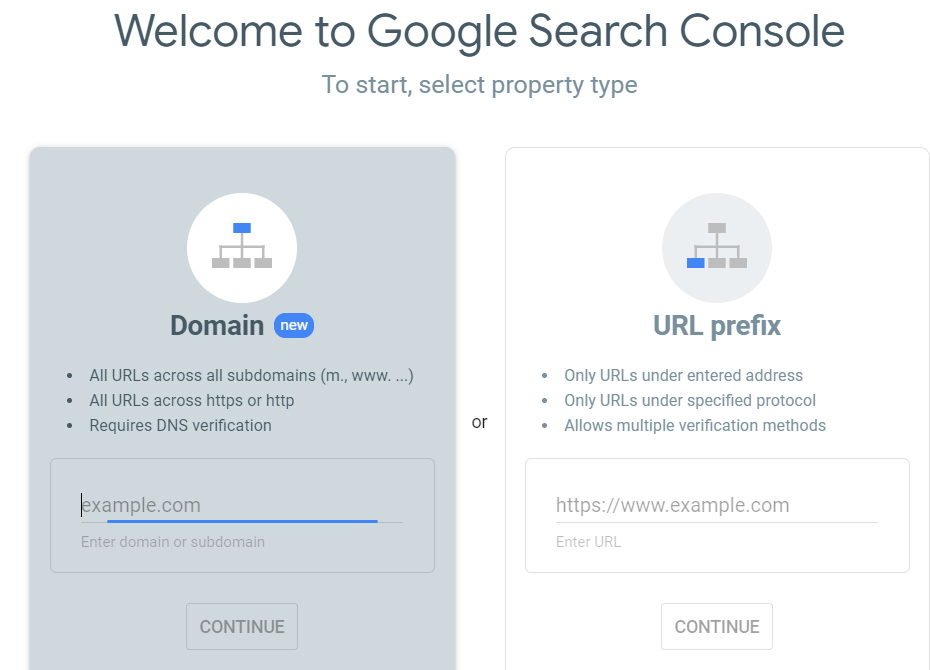930x670 pixels.
Task: Click the 'or' divider between cards
Action: click(479, 423)
